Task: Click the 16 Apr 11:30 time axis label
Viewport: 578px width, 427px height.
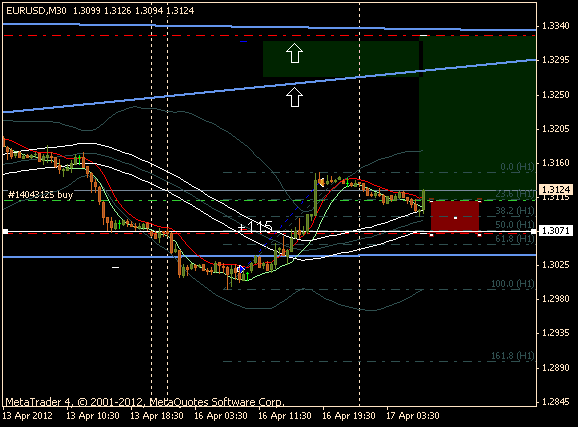Action: [x=285, y=416]
